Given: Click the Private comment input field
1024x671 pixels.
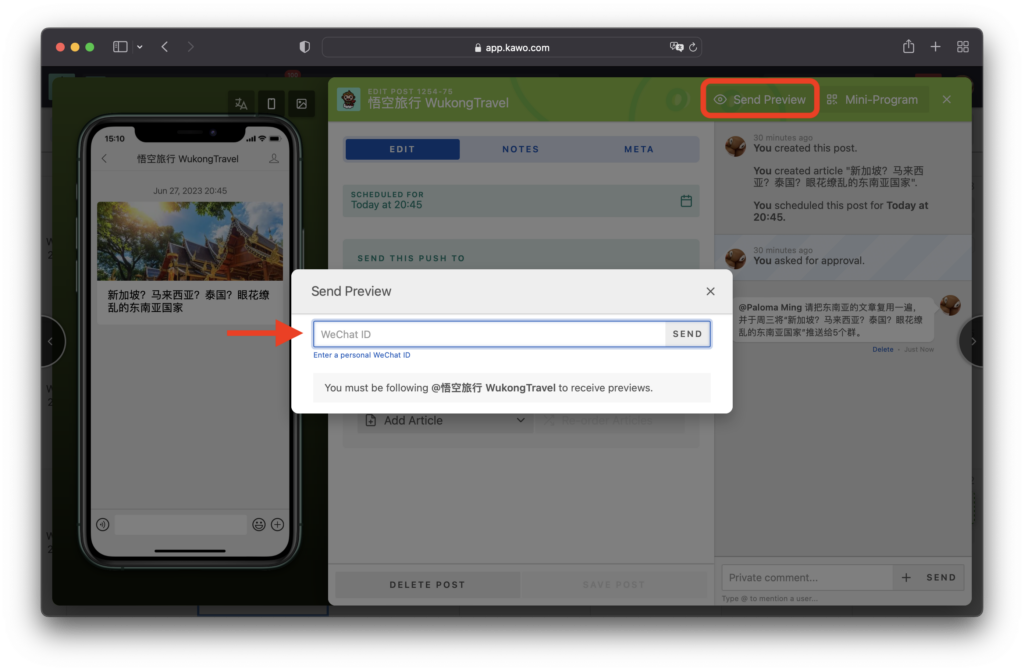Looking at the screenshot, I should (808, 578).
